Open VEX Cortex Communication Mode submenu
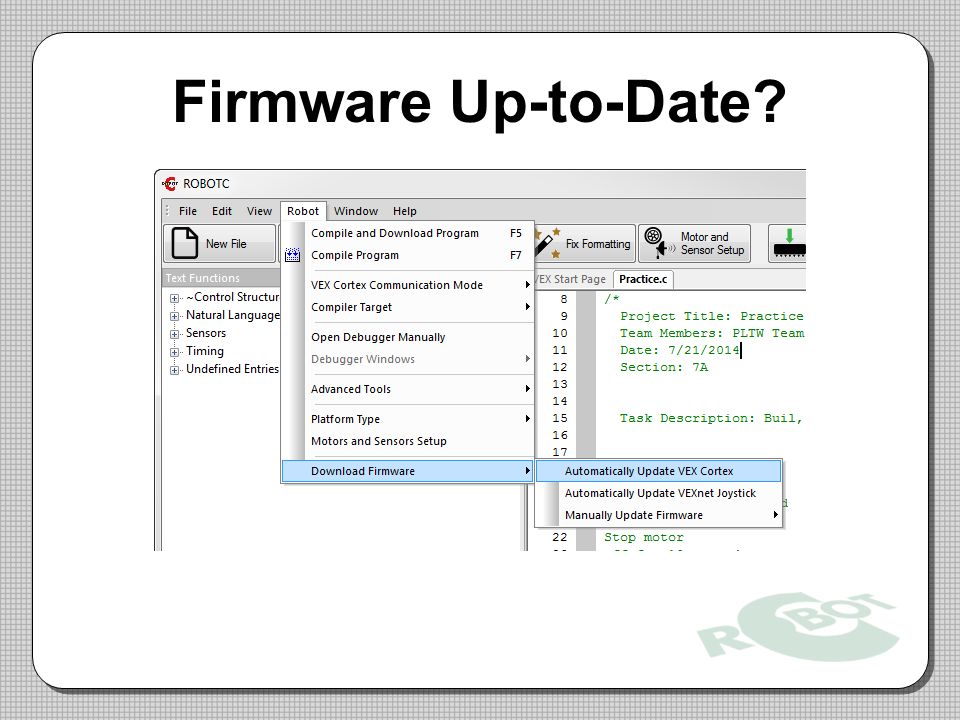The width and height of the screenshot is (960, 720). coord(408,285)
